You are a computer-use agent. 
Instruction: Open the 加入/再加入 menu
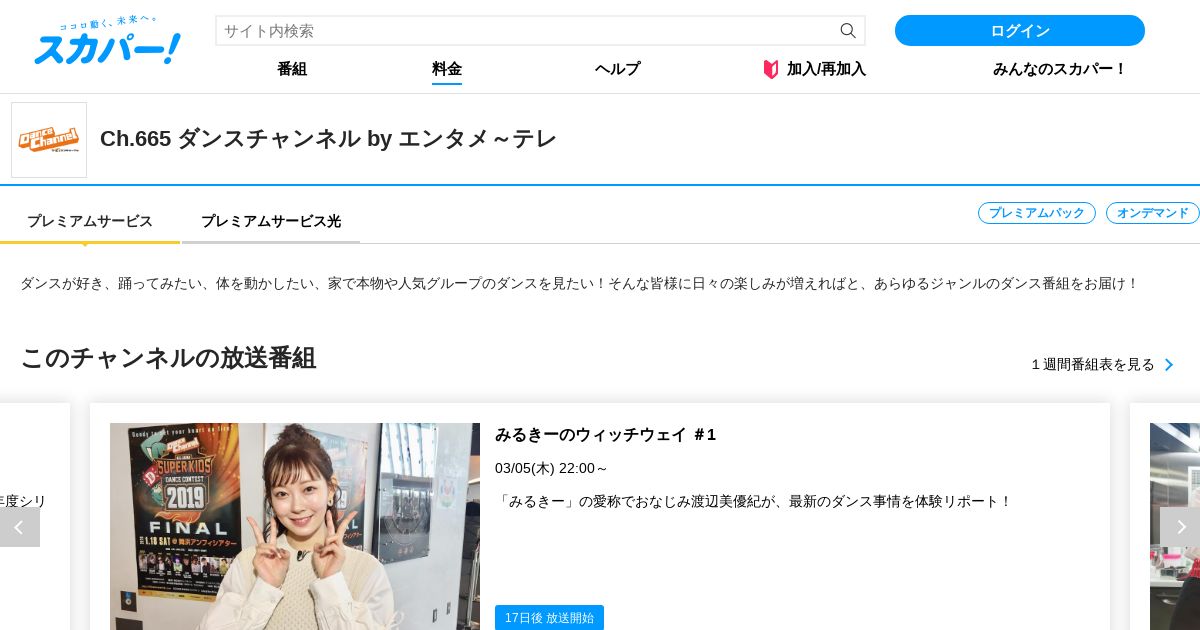pos(826,69)
